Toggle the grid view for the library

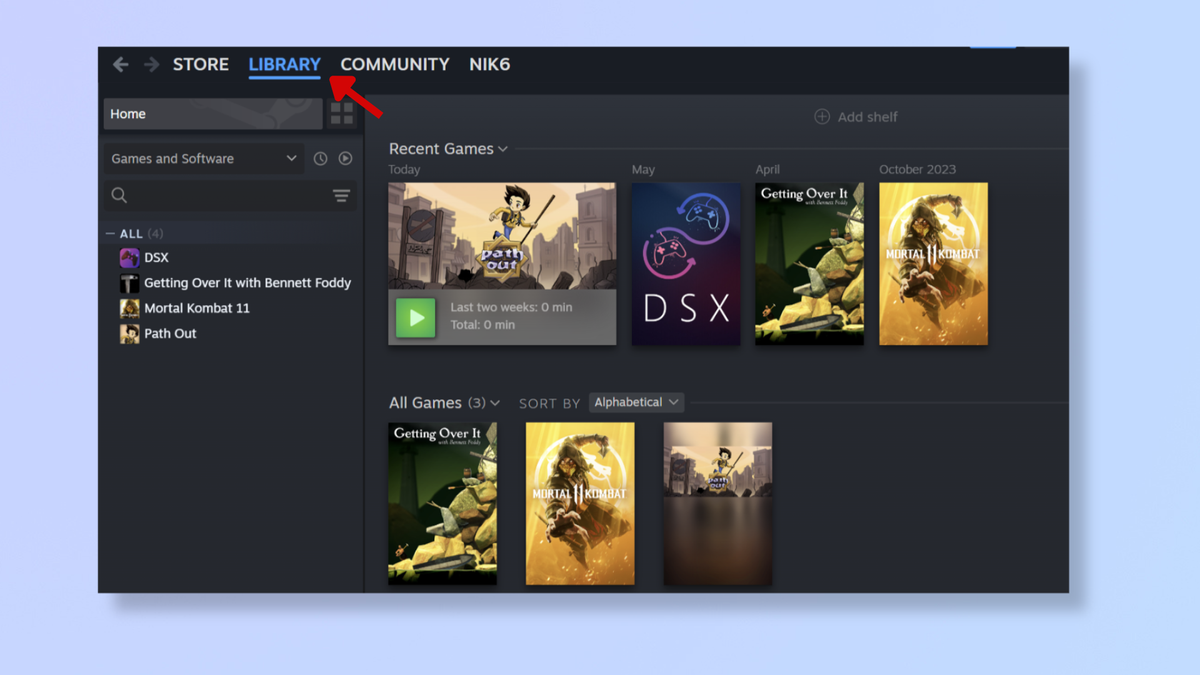(x=341, y=113)
